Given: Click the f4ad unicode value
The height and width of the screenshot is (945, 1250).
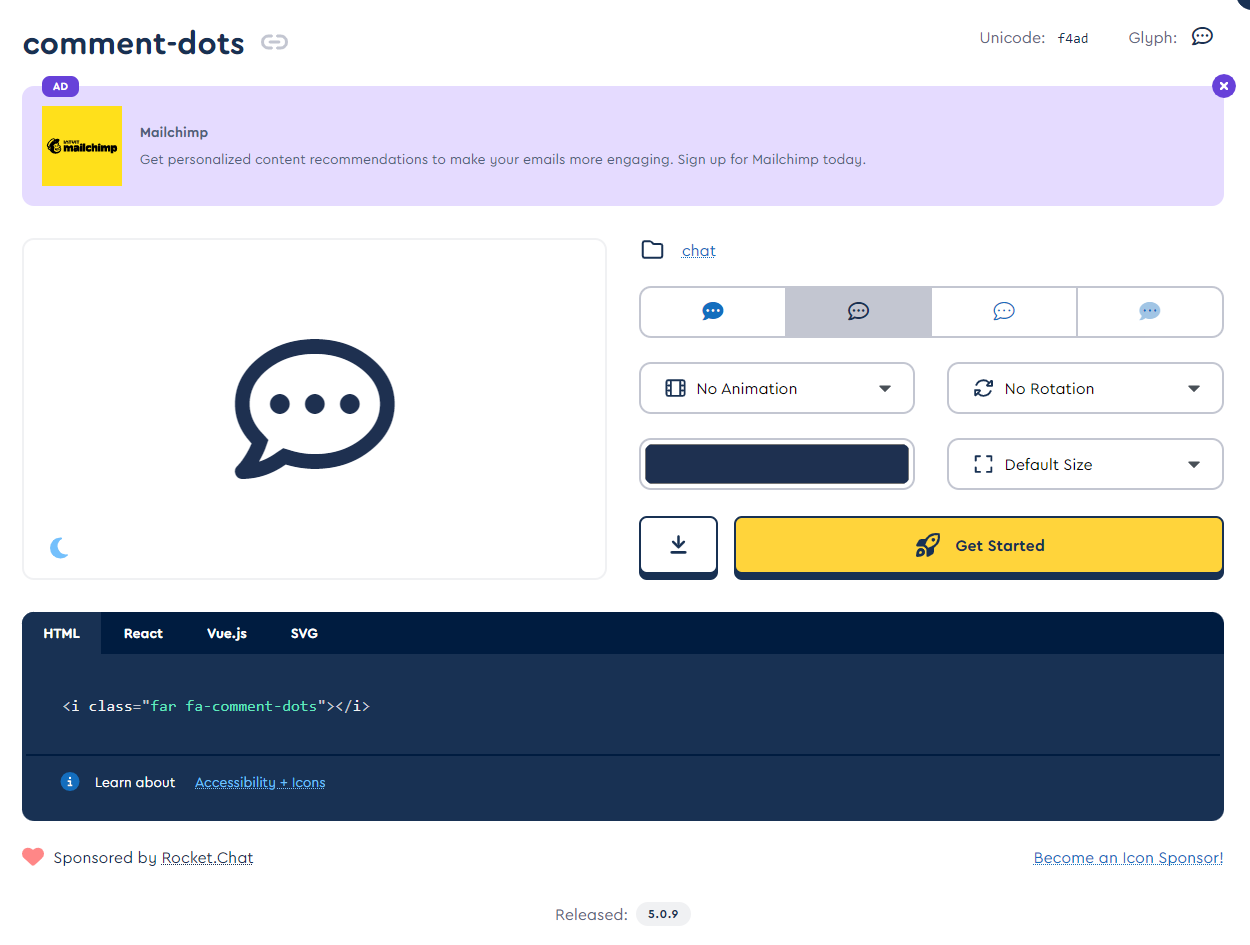Looking at the screenshot, I should point(1073,38).
